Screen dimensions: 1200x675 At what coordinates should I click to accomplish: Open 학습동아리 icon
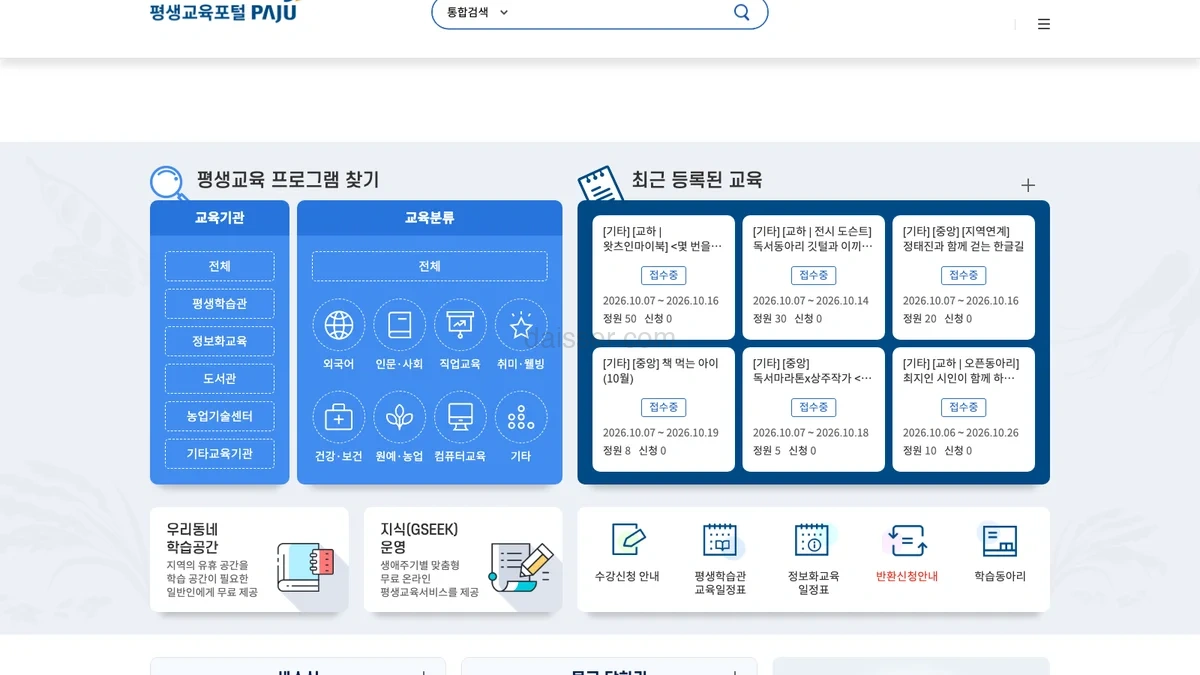click(x=1000, y=540)
